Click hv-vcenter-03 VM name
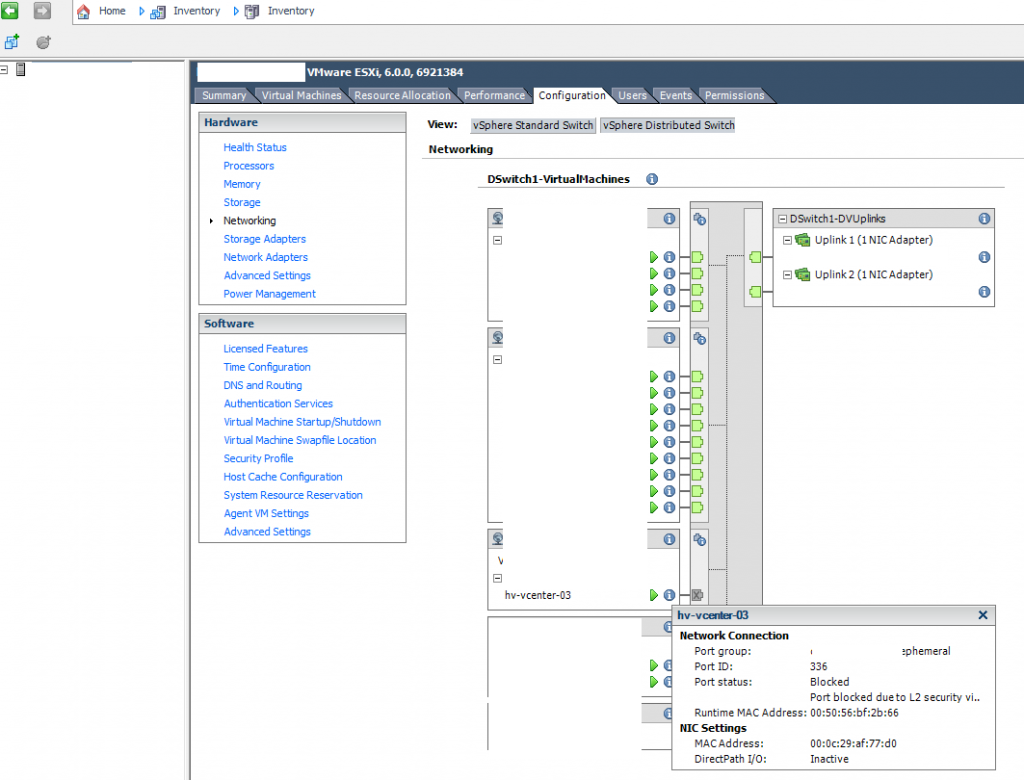The image size is (1024, 780). tap(537, 595)
